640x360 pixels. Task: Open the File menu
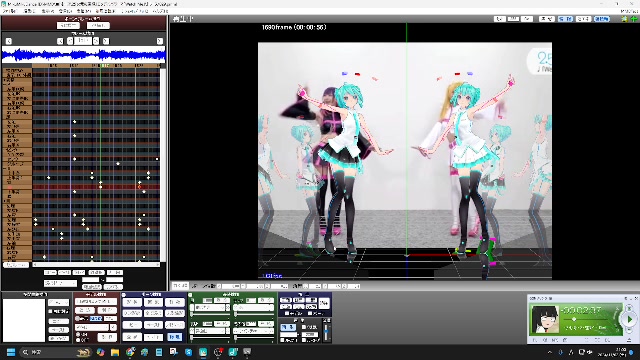coord(9,11)
